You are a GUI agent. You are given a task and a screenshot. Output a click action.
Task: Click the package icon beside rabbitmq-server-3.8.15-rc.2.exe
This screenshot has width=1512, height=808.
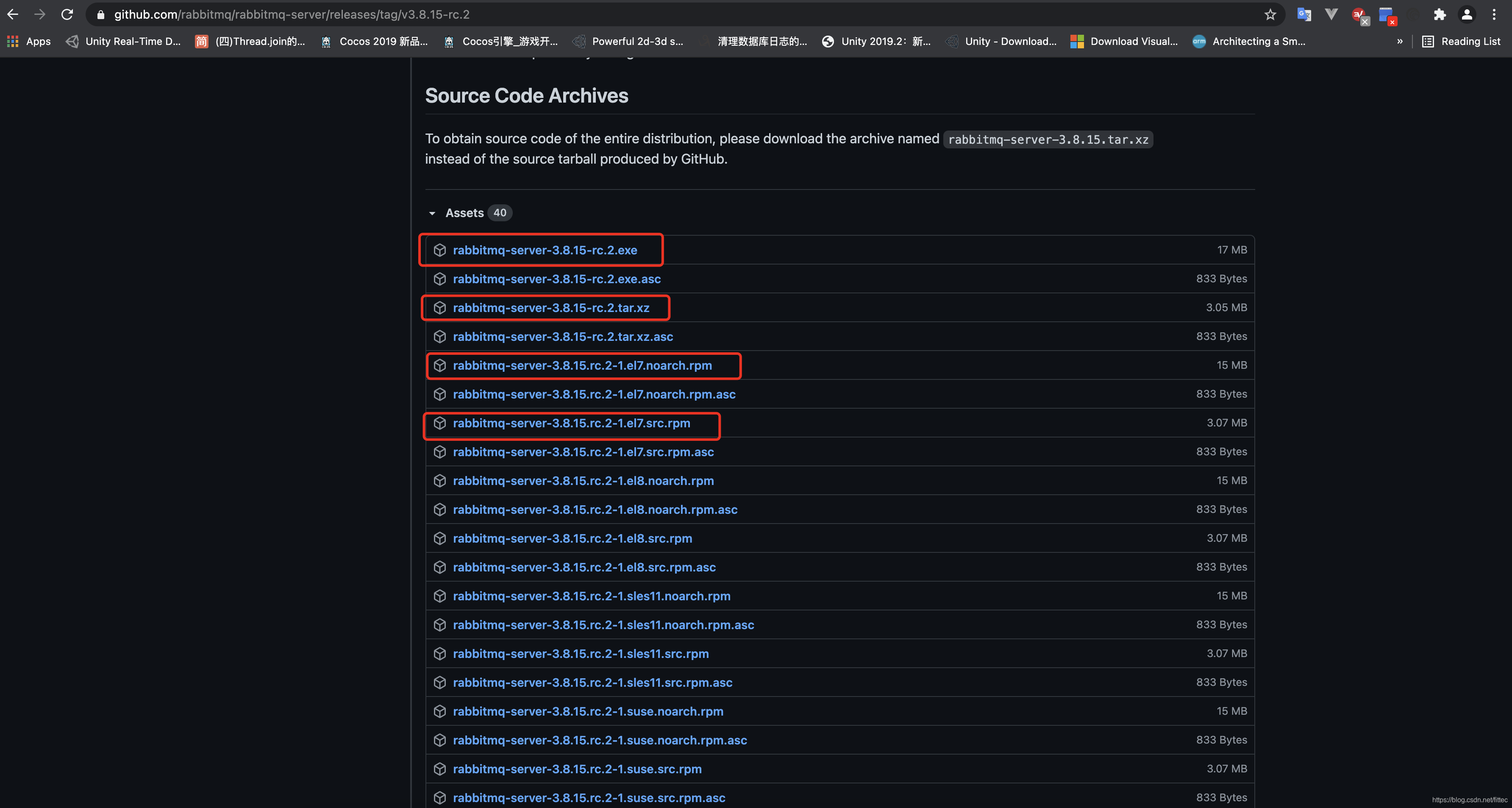click(439, 250)
